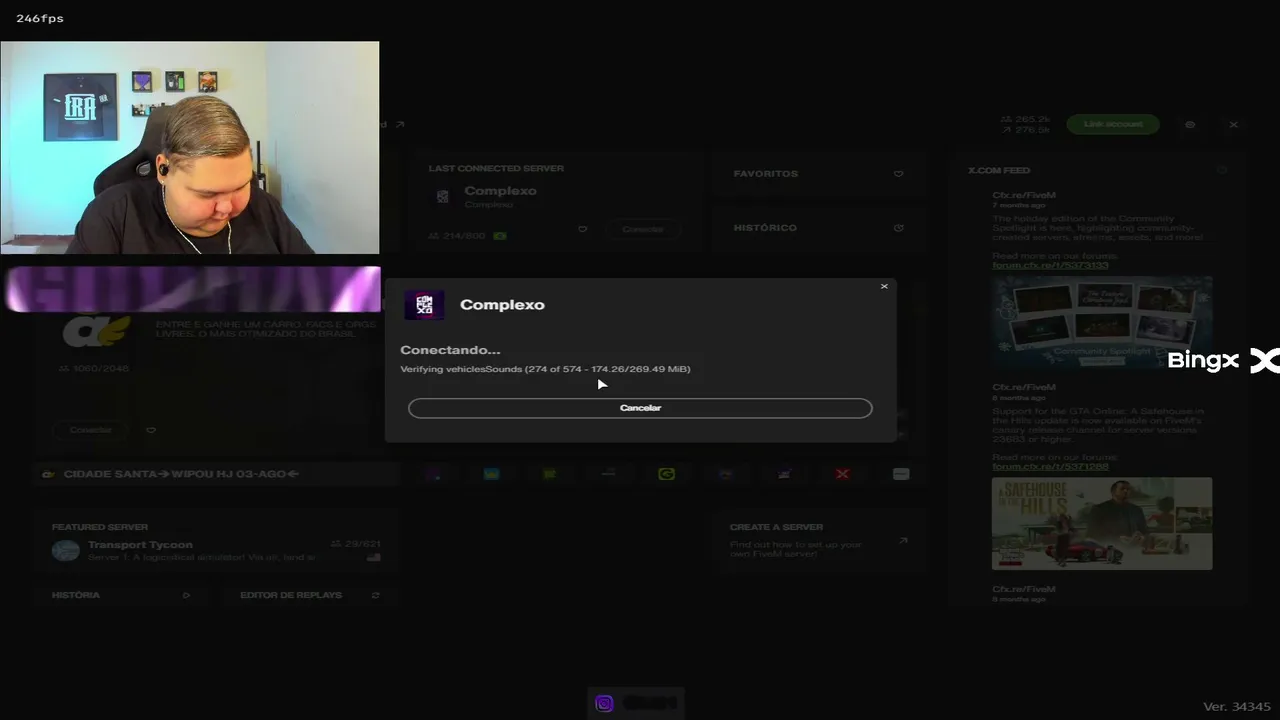Viewport: 1280px width, 720px height.
Task: Click the Complexo icon in Last Connected Server
Action: pyautogui.click(x=443, y=197)
